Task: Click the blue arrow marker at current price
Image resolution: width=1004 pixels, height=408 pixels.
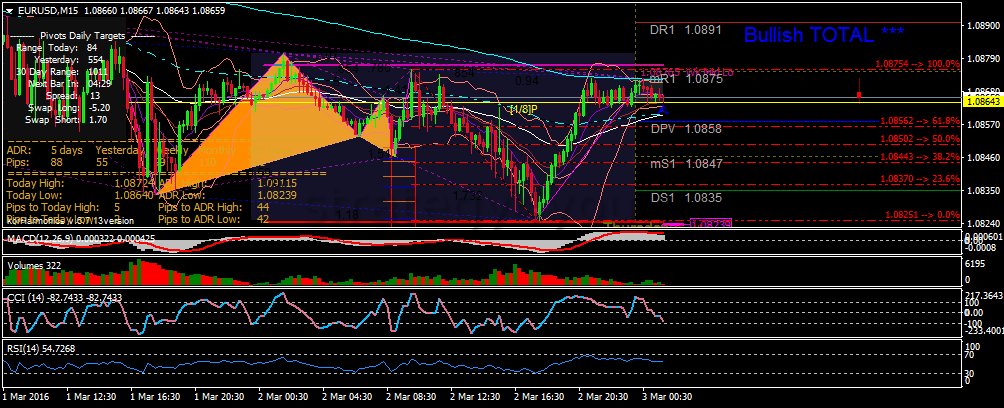Action: (661, 108)
